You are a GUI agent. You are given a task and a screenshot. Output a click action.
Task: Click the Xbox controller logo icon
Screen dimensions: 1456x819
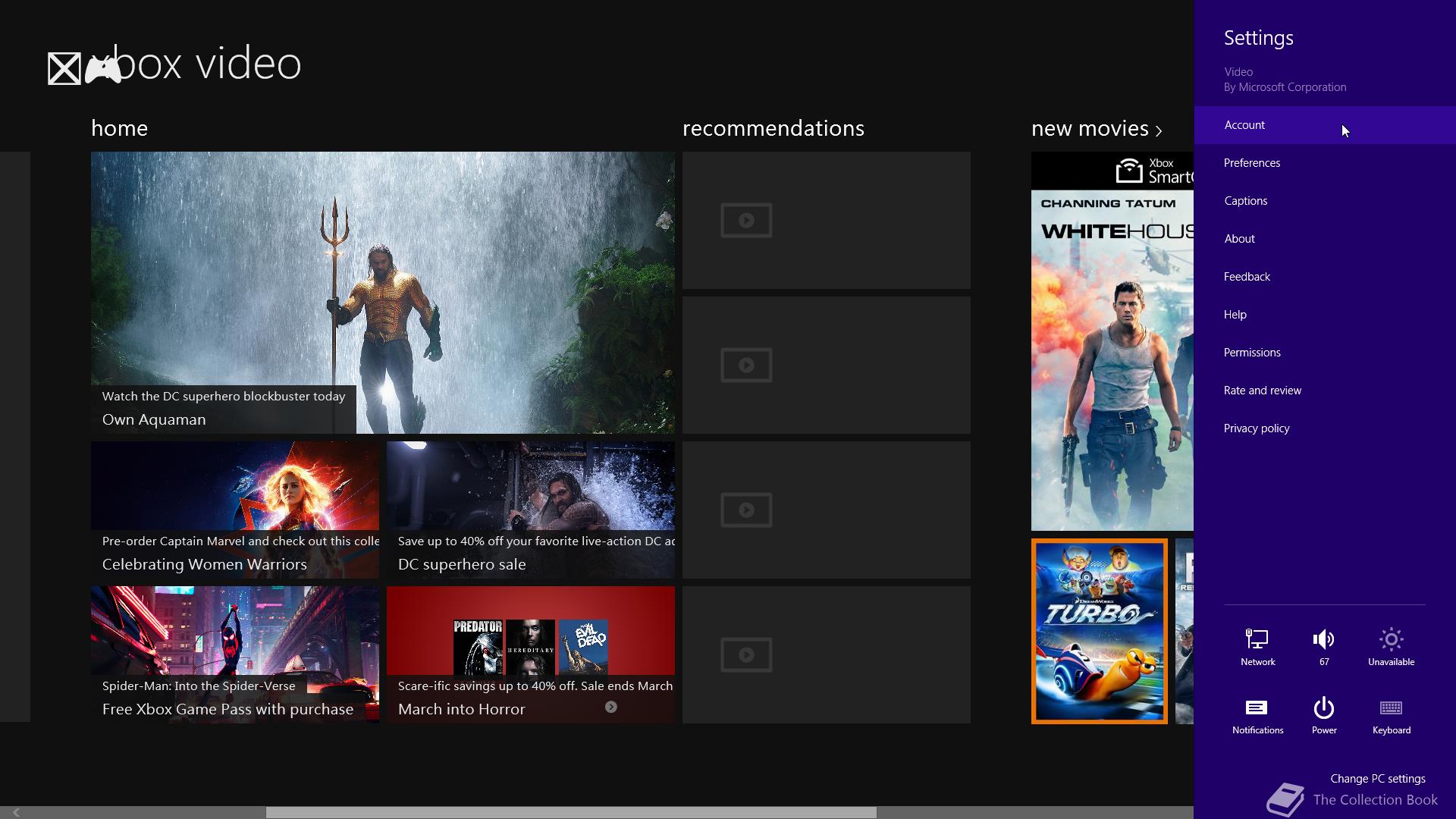point(102,69)
